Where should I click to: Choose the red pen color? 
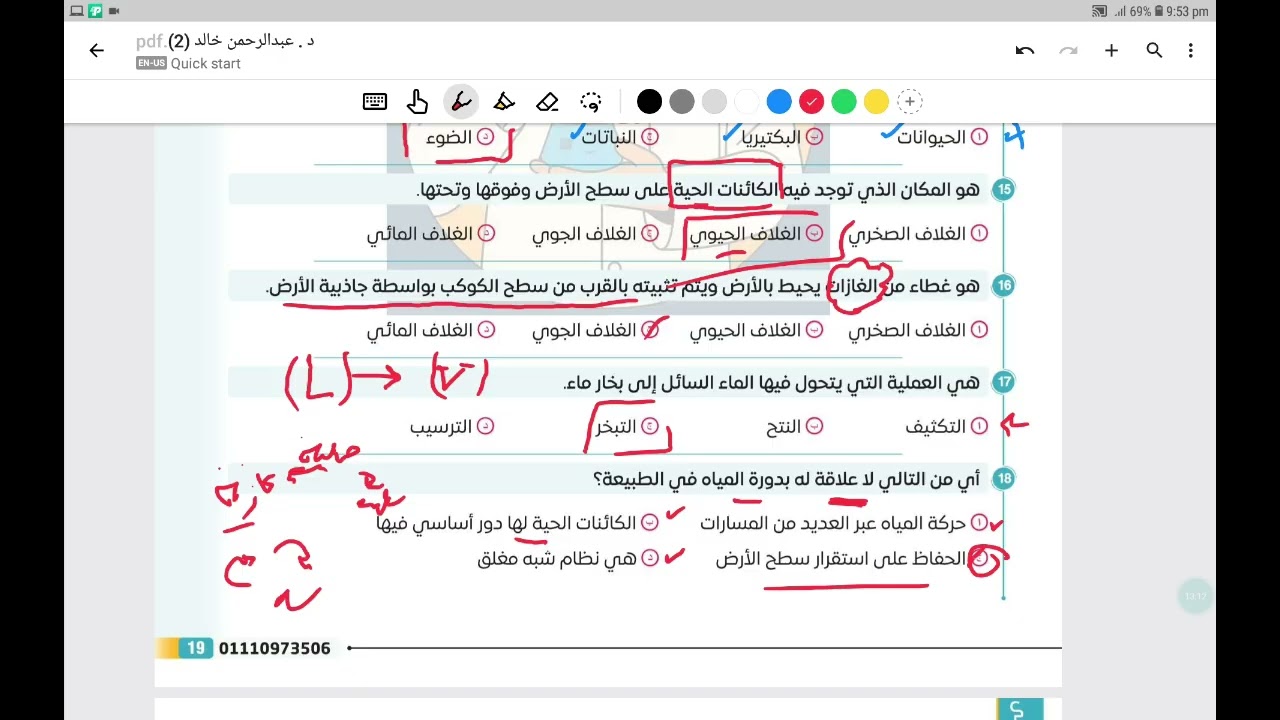(811, 101)
